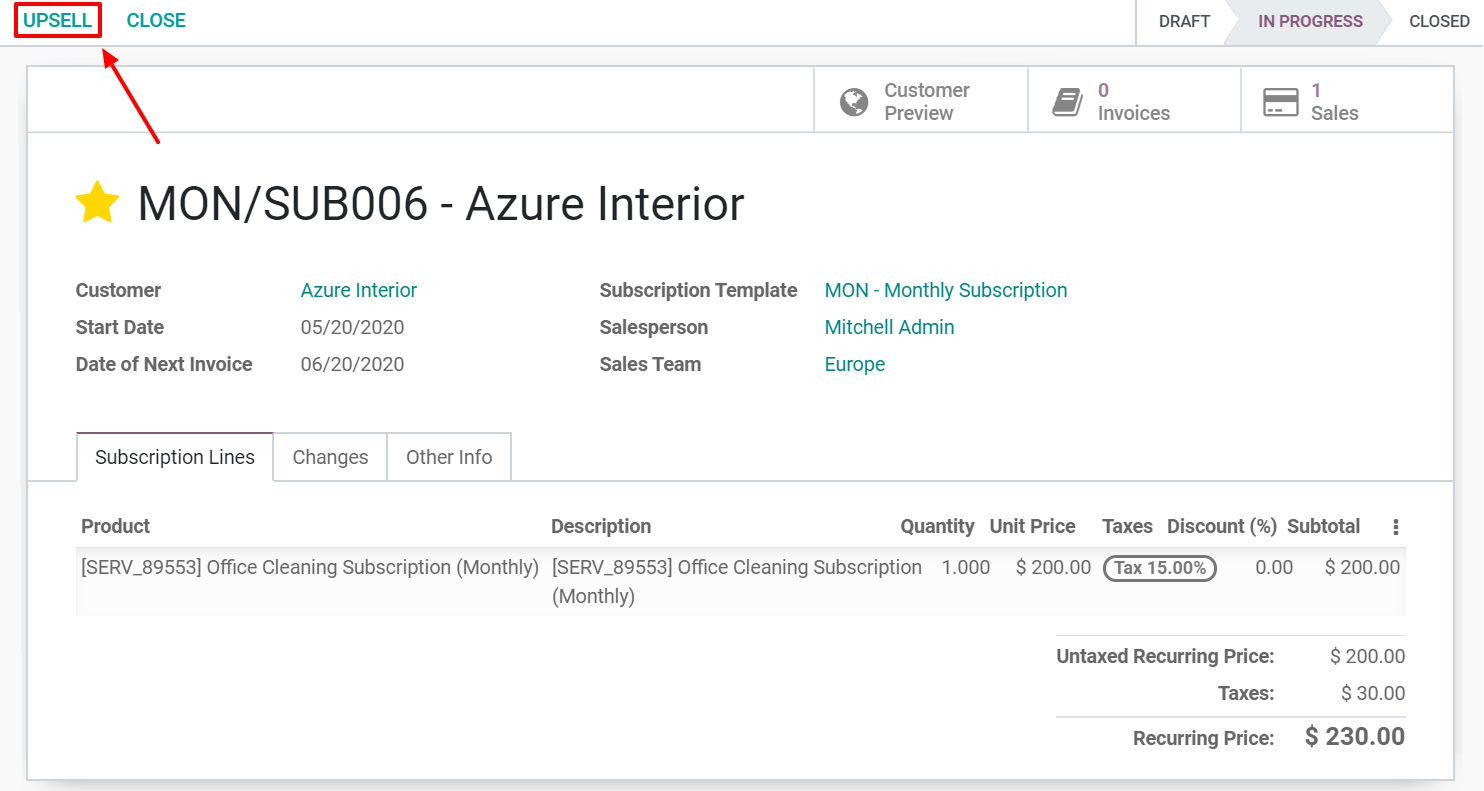Image resolution: width=1484 pixels, height=791 pixels.
Task: Open the Subscription Template selection
Action: [x=944, y=290]
